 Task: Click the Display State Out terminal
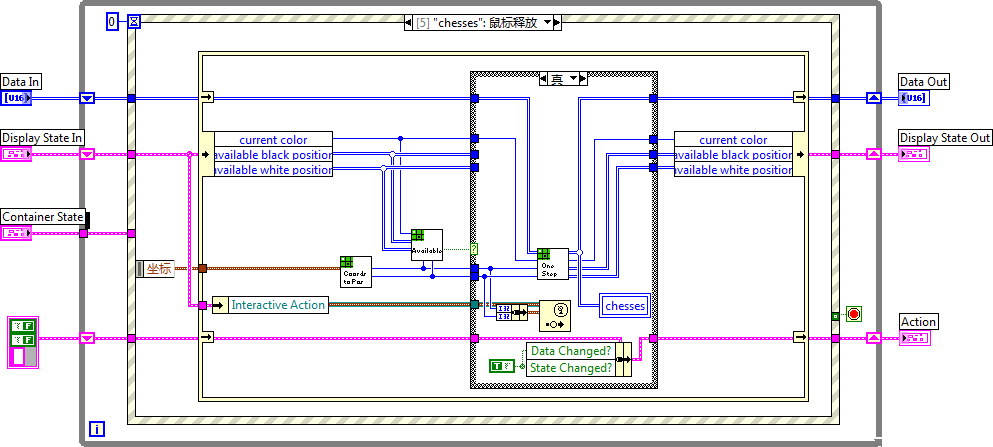click(915, 154)
